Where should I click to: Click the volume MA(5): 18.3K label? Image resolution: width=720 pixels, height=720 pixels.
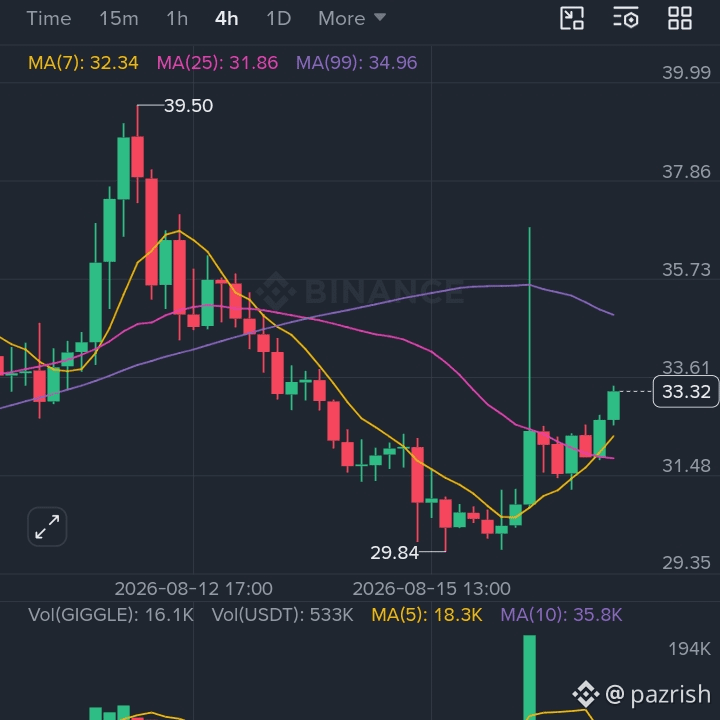[427, 614]
